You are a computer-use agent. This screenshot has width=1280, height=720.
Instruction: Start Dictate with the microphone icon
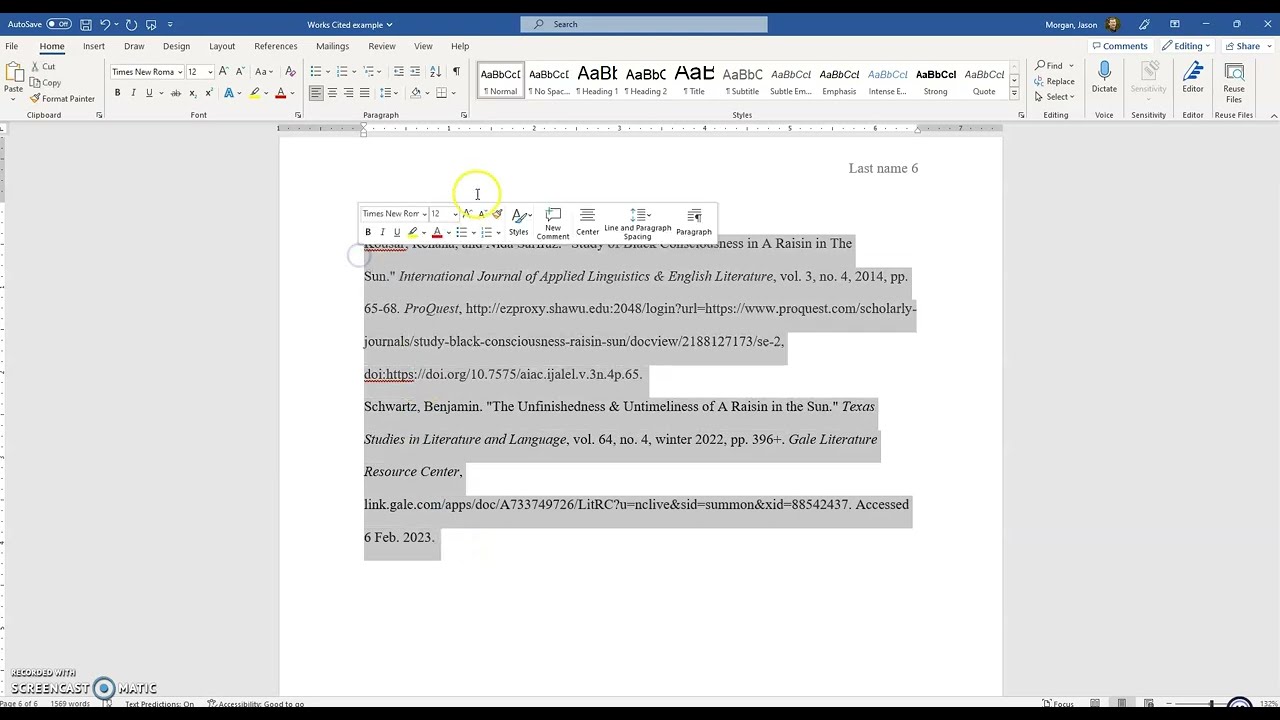click(1104, 78)
